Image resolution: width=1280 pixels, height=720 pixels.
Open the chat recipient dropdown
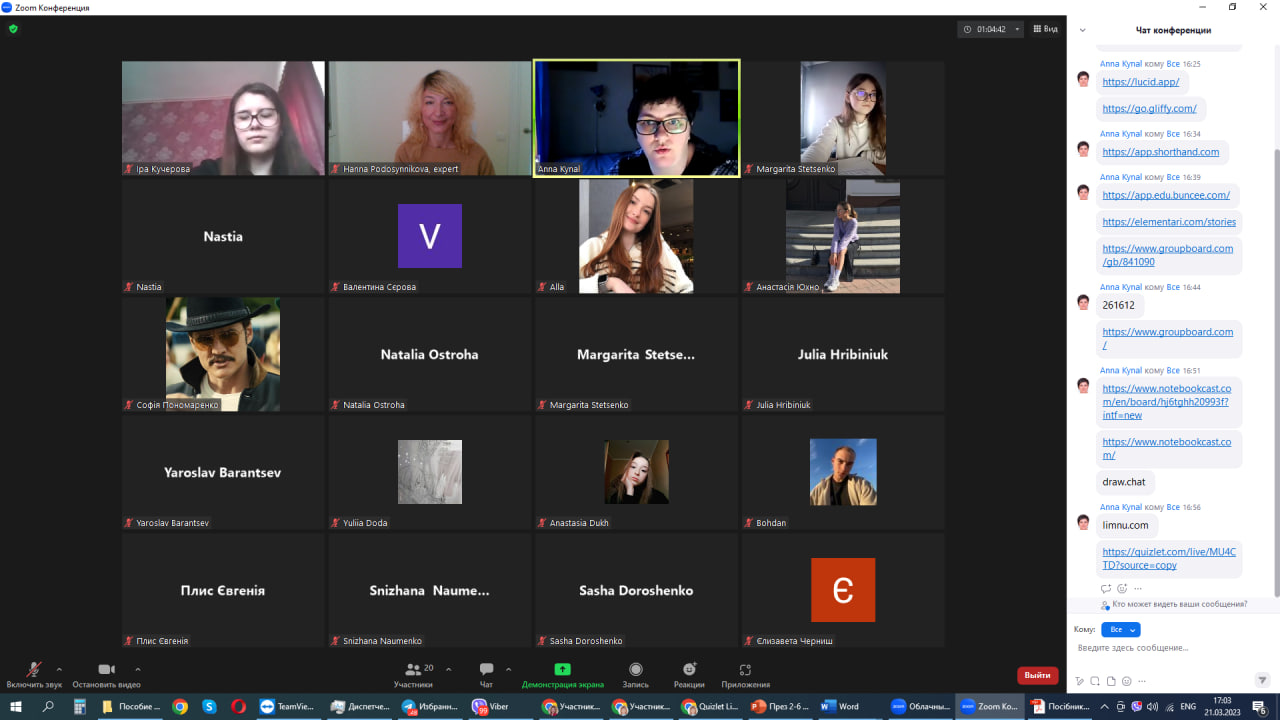[x=1120, y=629]
